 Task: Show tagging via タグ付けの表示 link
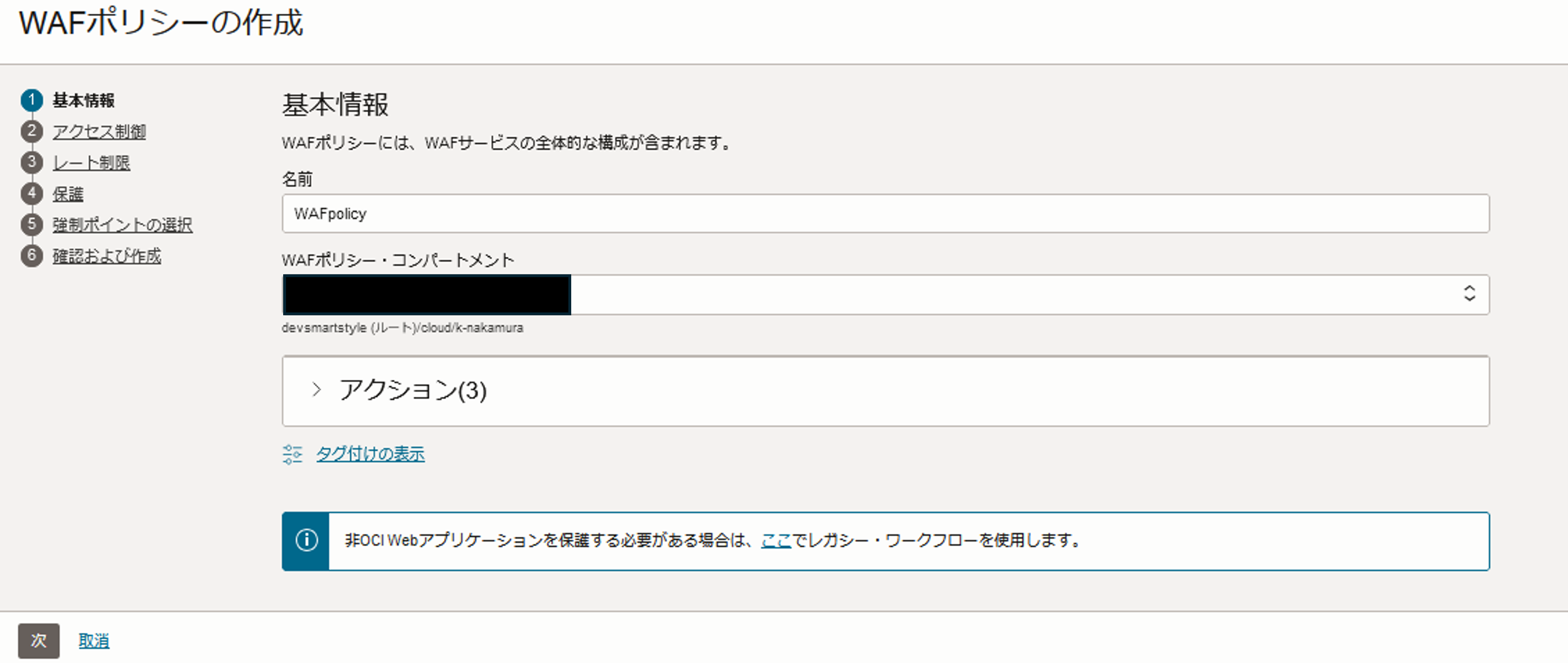coord(370,454)
